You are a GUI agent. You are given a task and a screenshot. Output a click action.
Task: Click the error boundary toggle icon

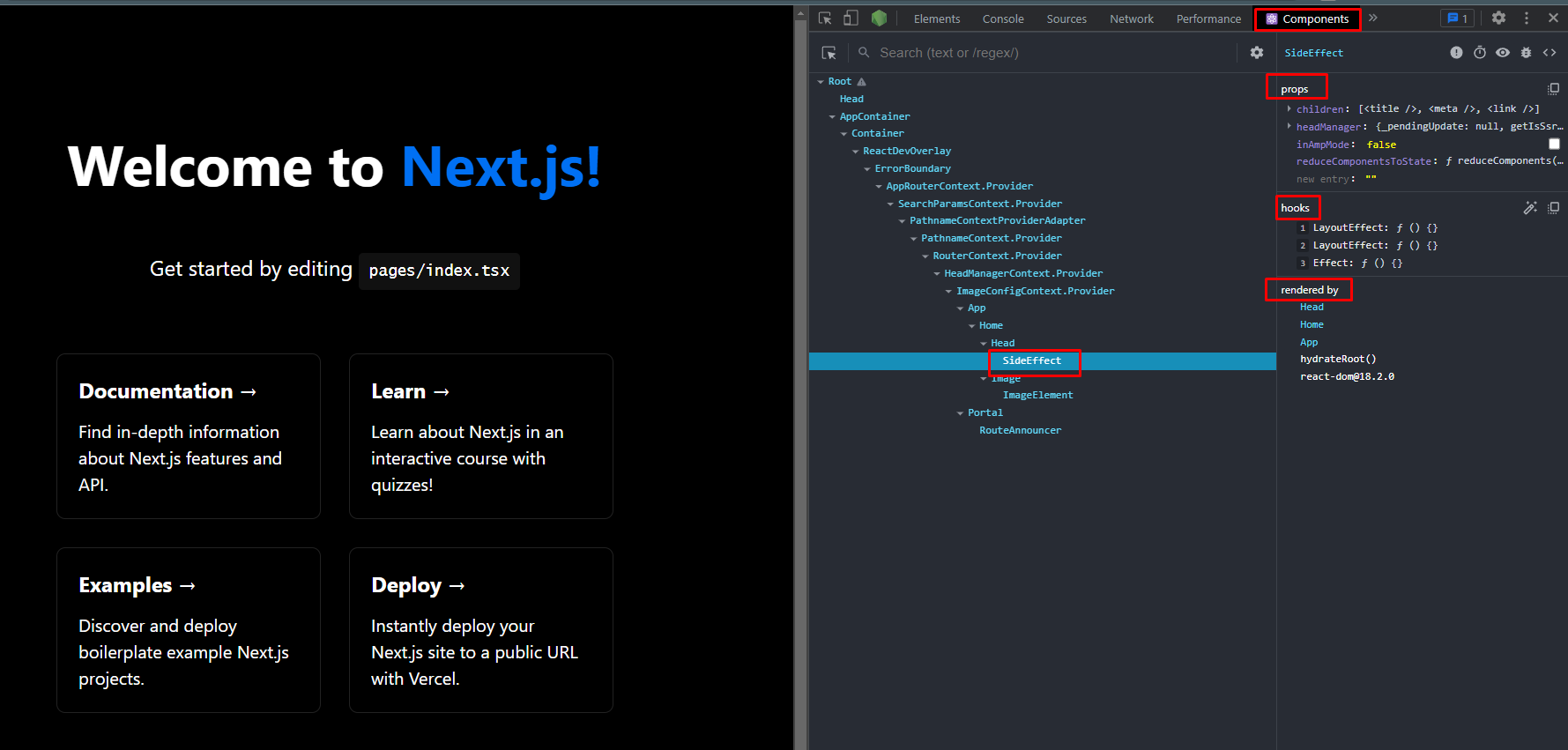(1456, 53)
